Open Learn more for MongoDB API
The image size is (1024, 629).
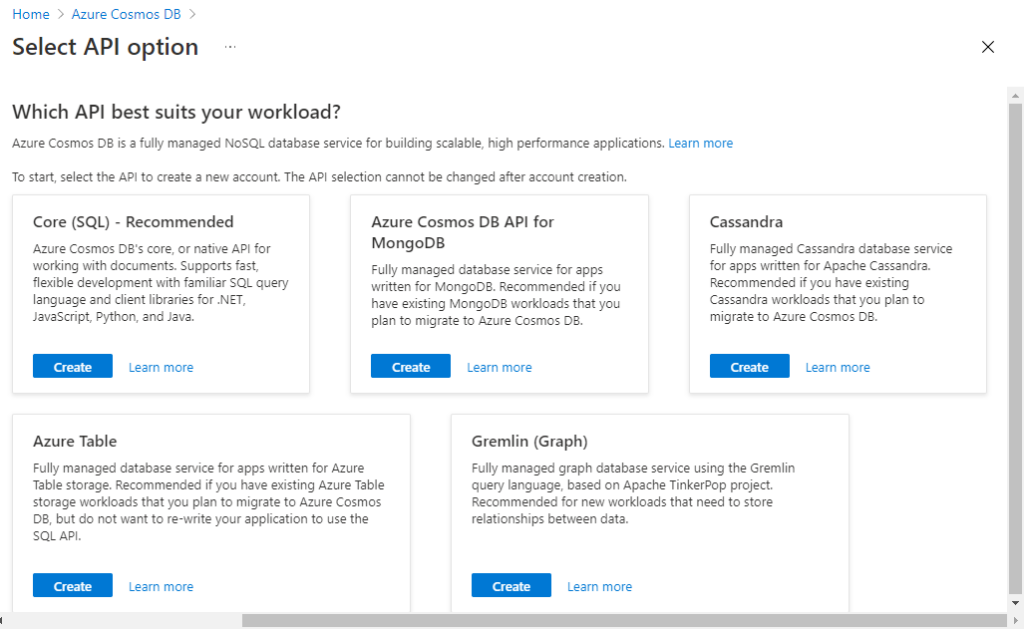[x=499, y=367]
